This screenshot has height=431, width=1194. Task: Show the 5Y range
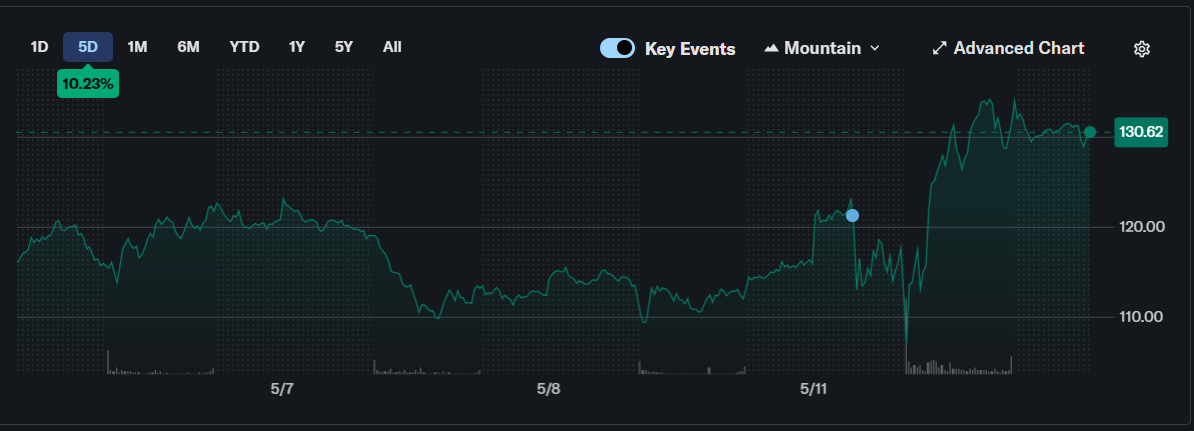click(343, 47)
